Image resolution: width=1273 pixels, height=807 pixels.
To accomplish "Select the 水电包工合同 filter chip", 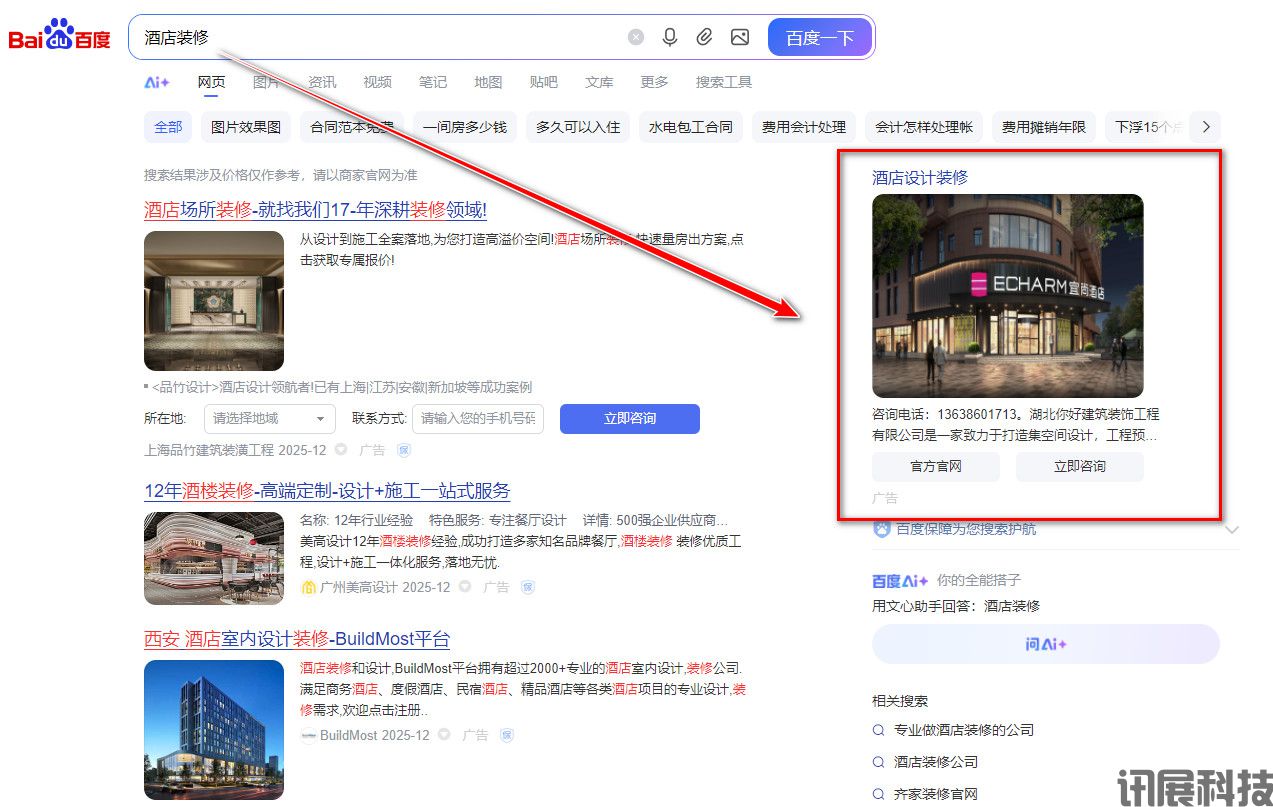I will click(x=690, y=127).
